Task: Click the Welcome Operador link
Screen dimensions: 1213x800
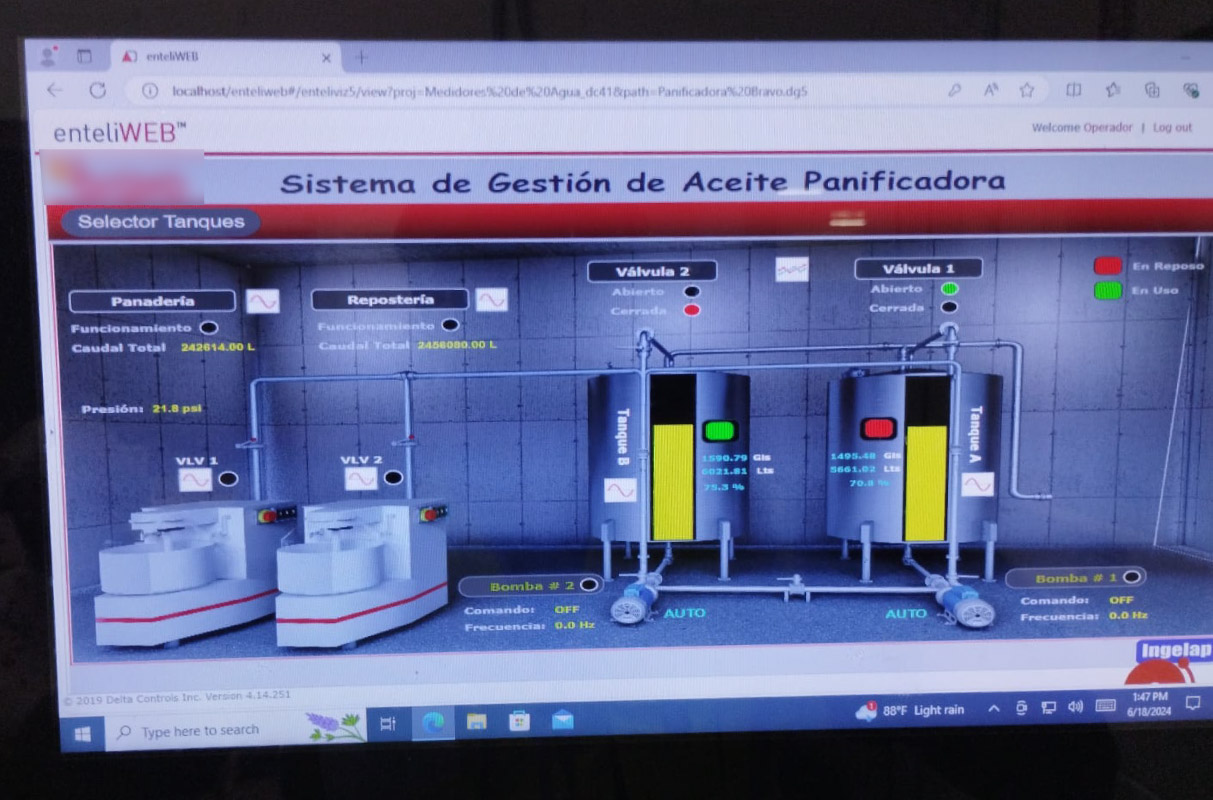Action: click(x=1082, y=128)
